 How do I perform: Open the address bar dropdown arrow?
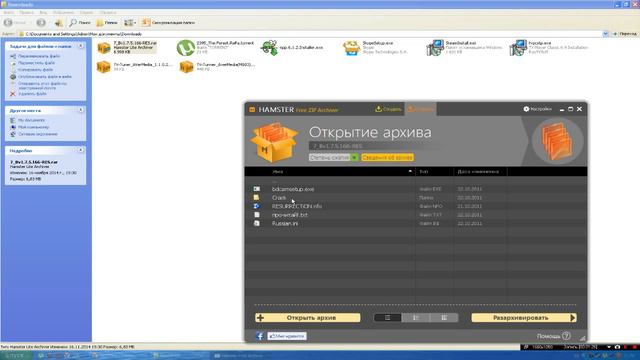point(605,34)
